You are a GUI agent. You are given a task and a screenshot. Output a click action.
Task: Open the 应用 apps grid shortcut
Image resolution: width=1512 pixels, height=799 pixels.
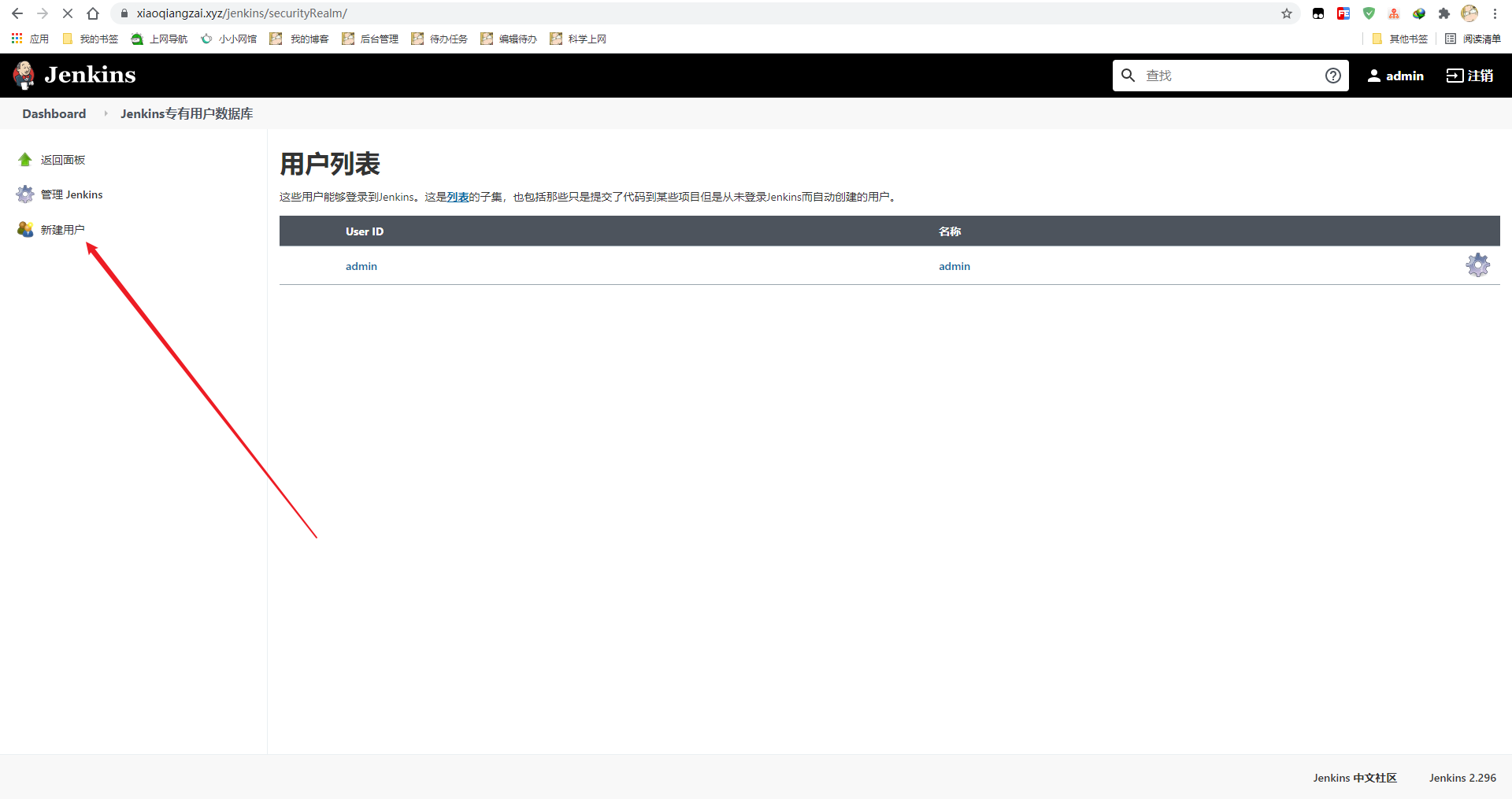click(x=30, y=39)
